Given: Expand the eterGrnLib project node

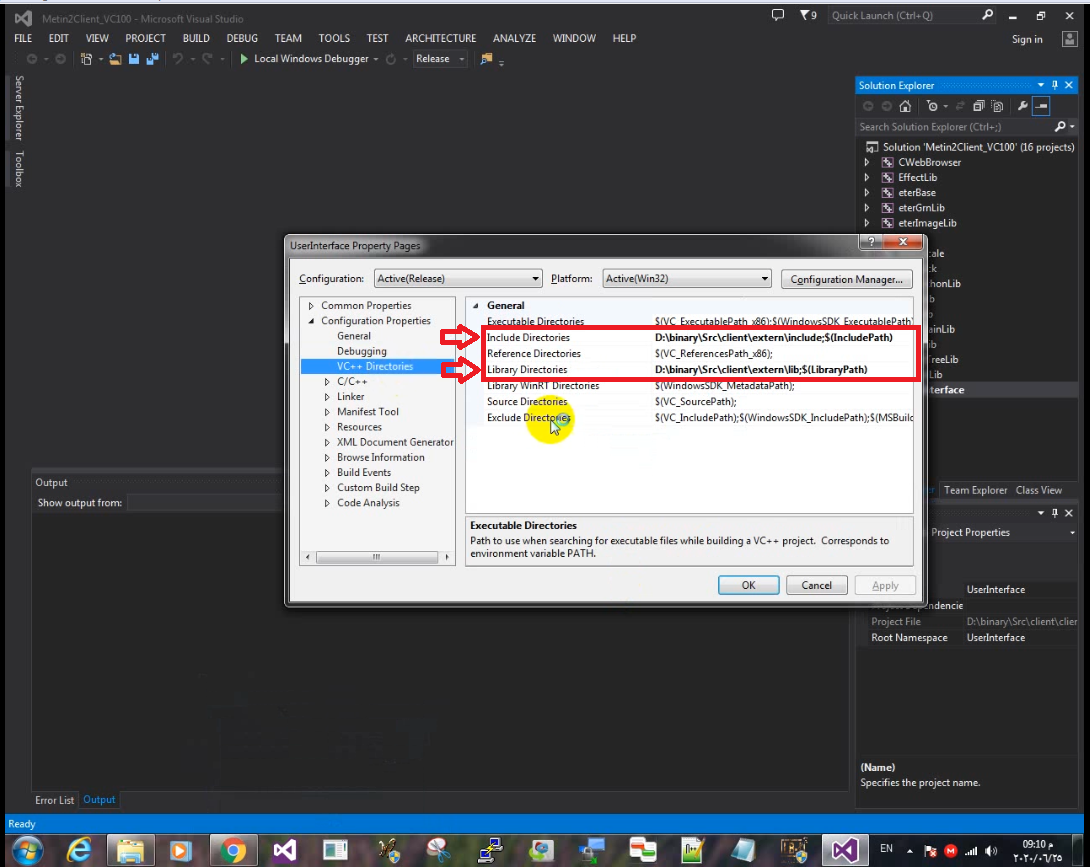Looking at the screenshot, I should tap(867, 208).
